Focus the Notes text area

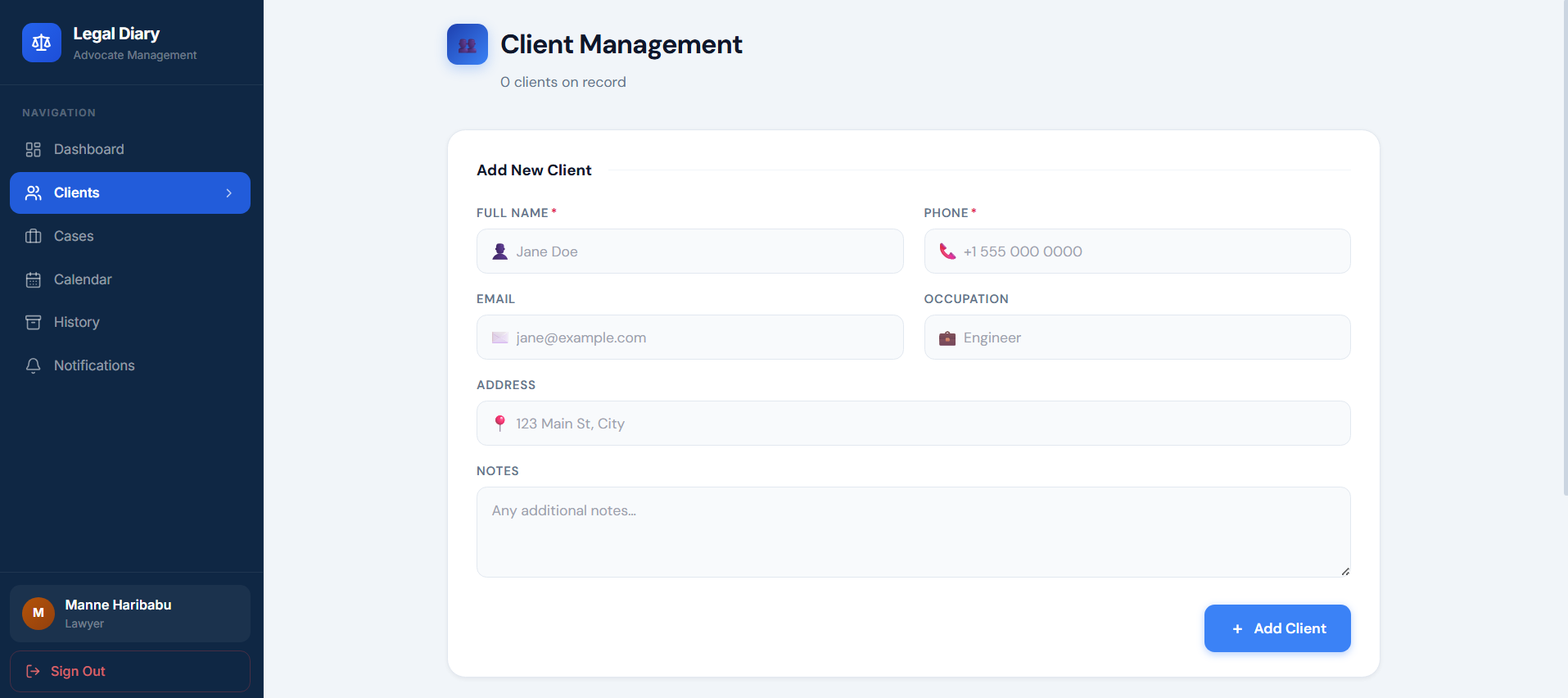[914, 533]
